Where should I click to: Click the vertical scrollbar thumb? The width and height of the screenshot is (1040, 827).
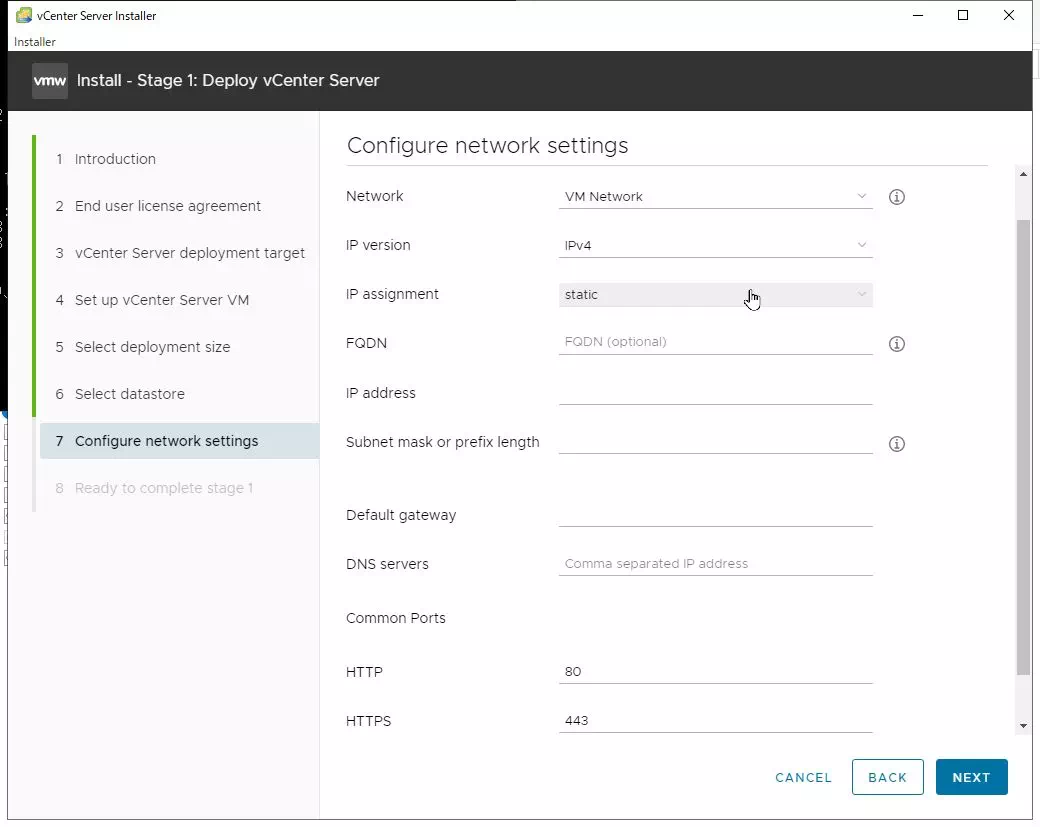1023,448
